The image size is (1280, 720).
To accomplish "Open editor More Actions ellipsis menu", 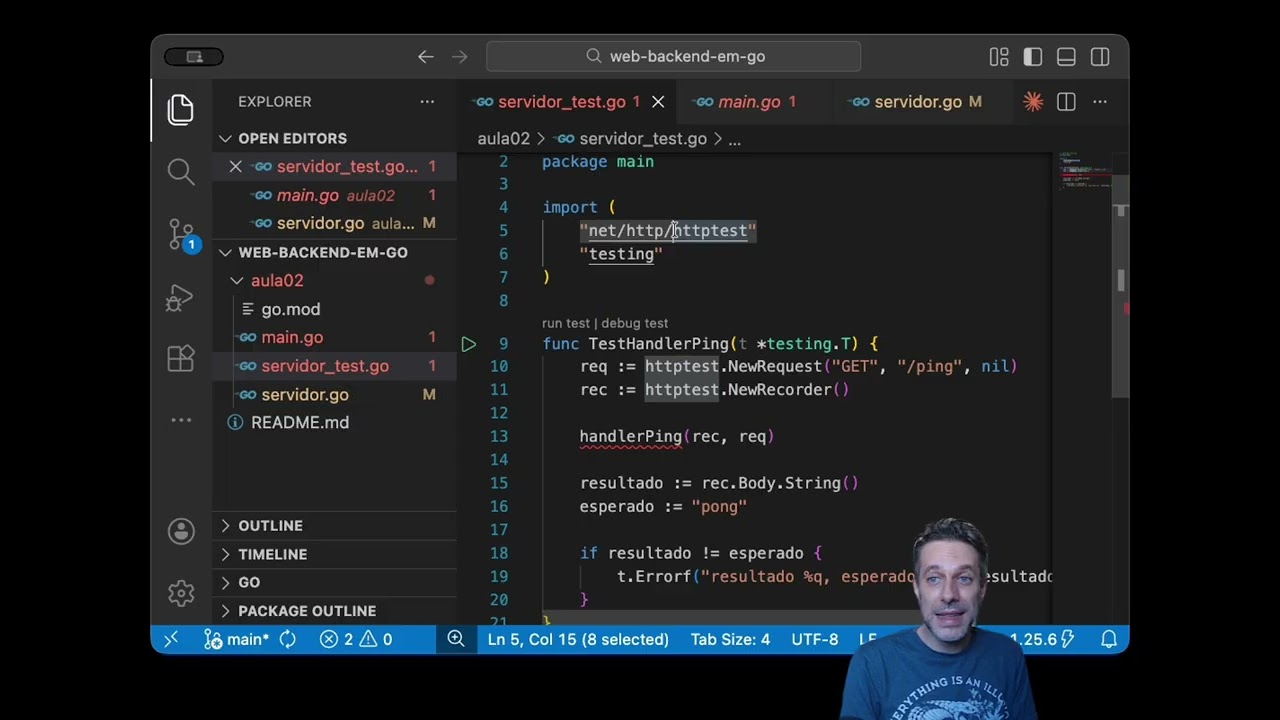I will click(x=1100, y=102).
